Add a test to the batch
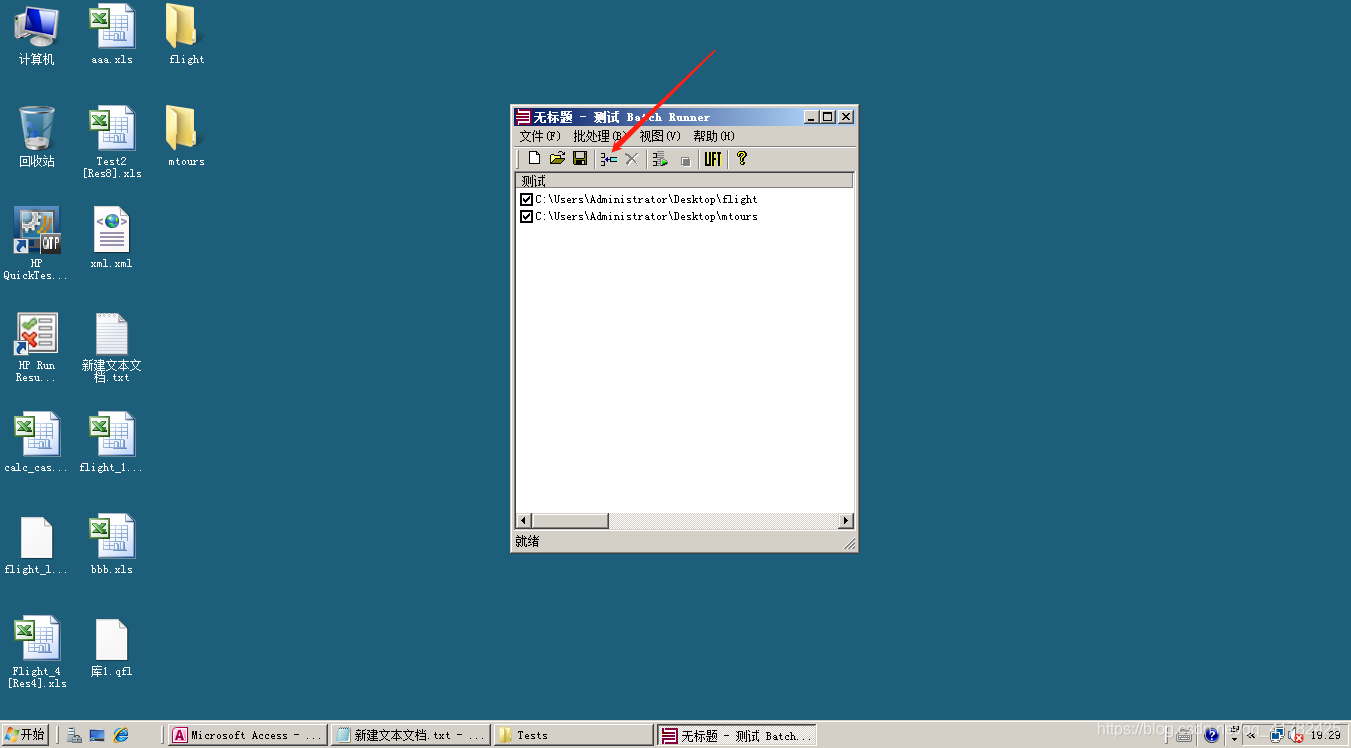 (609, 159)
